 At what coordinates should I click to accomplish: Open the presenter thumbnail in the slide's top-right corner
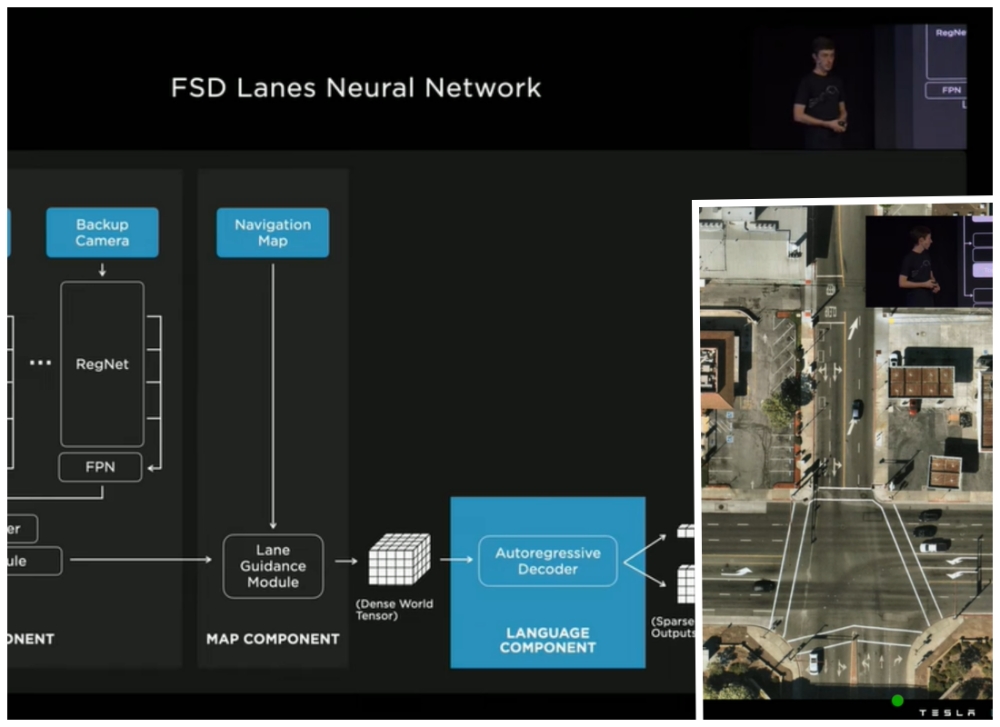click(x=858, y=86)
